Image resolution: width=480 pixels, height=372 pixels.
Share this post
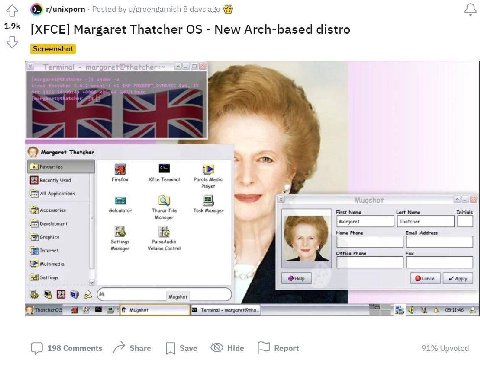[x=132, y=348]
